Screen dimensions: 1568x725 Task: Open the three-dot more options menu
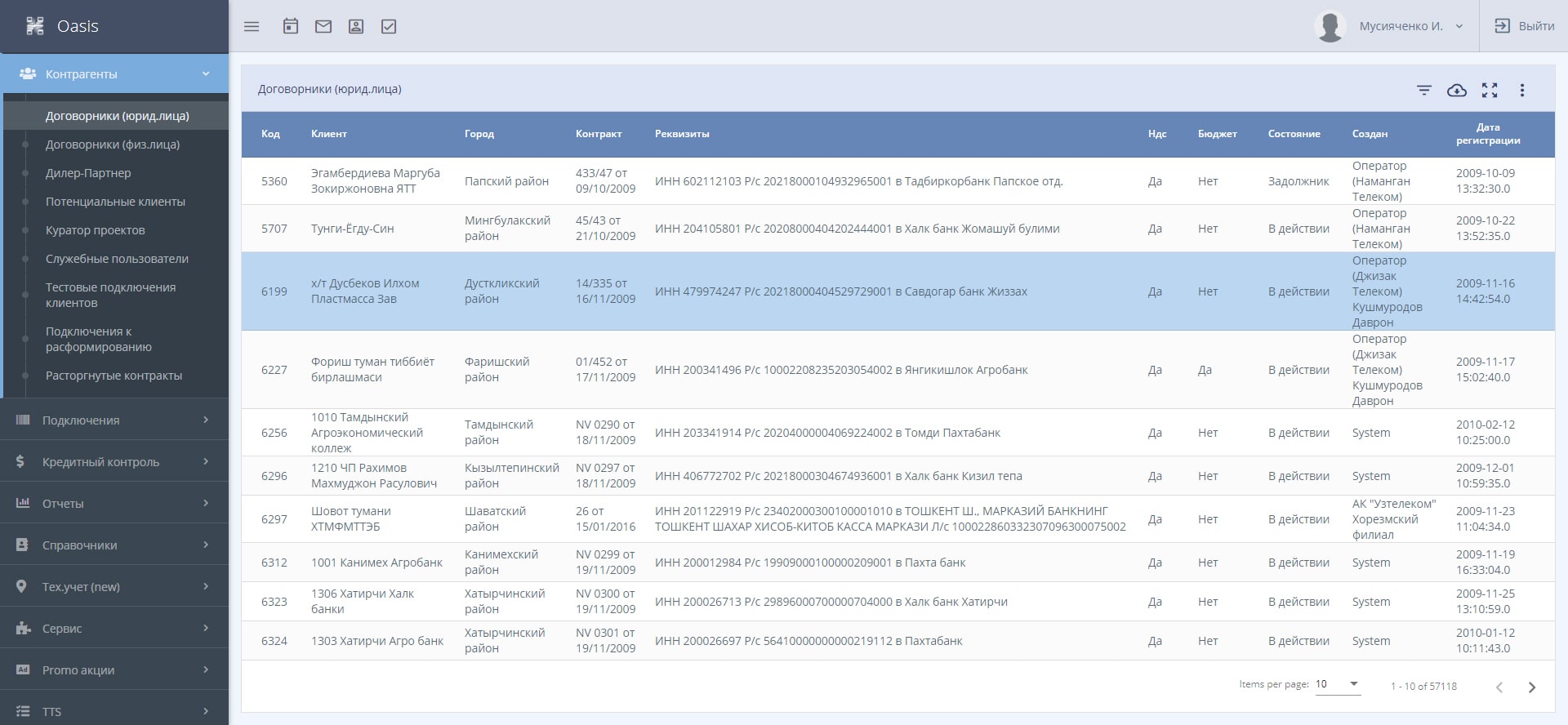pyautogui.click(x=1522, y=91)
